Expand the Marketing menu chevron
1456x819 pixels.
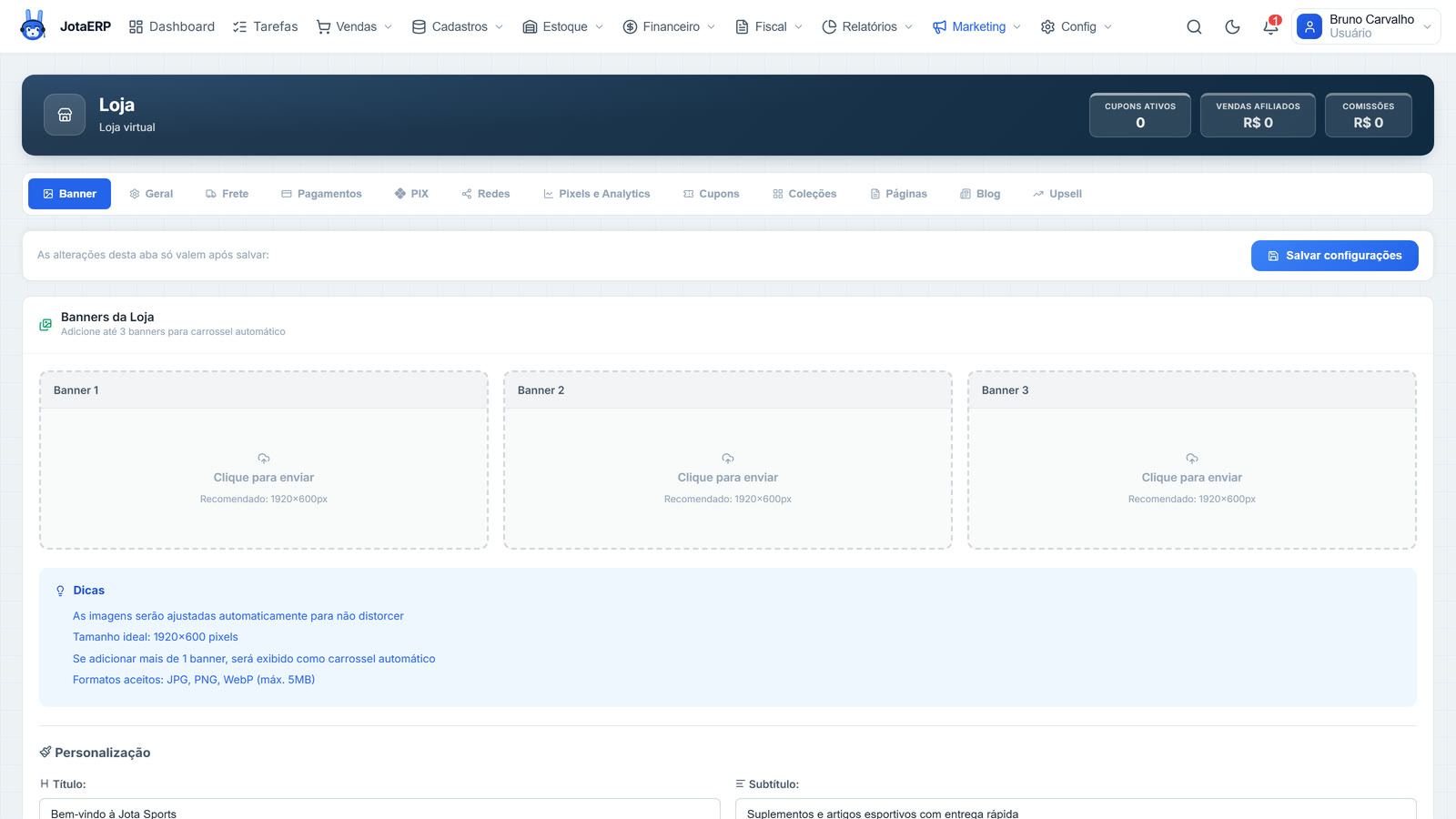[x=1017, y=27]
